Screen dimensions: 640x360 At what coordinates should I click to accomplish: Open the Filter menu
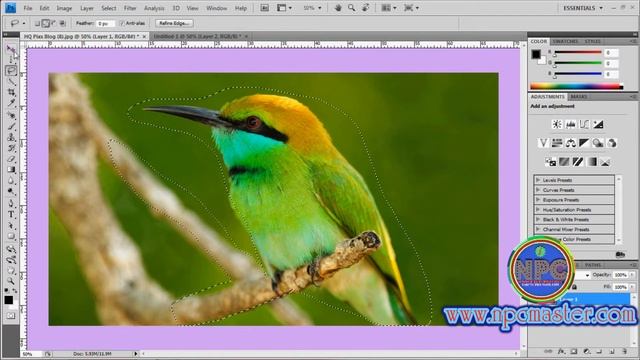tap(130, 8)
